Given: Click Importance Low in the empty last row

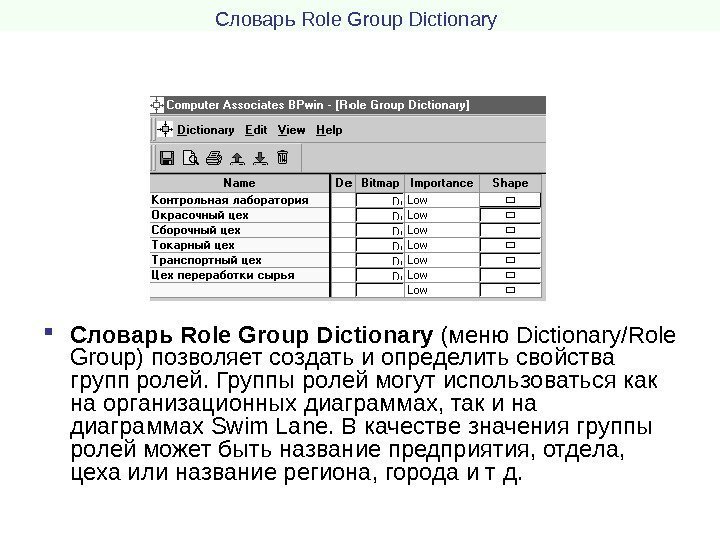Looking at the screenshot, I should 442,290.
